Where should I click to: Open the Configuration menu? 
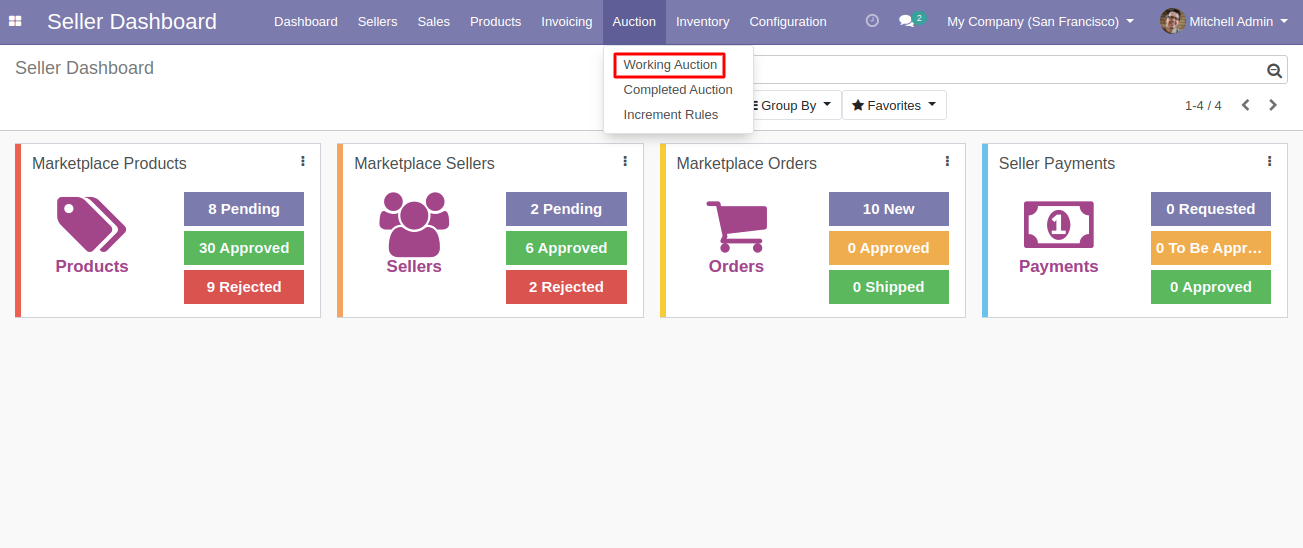point(788,21)
